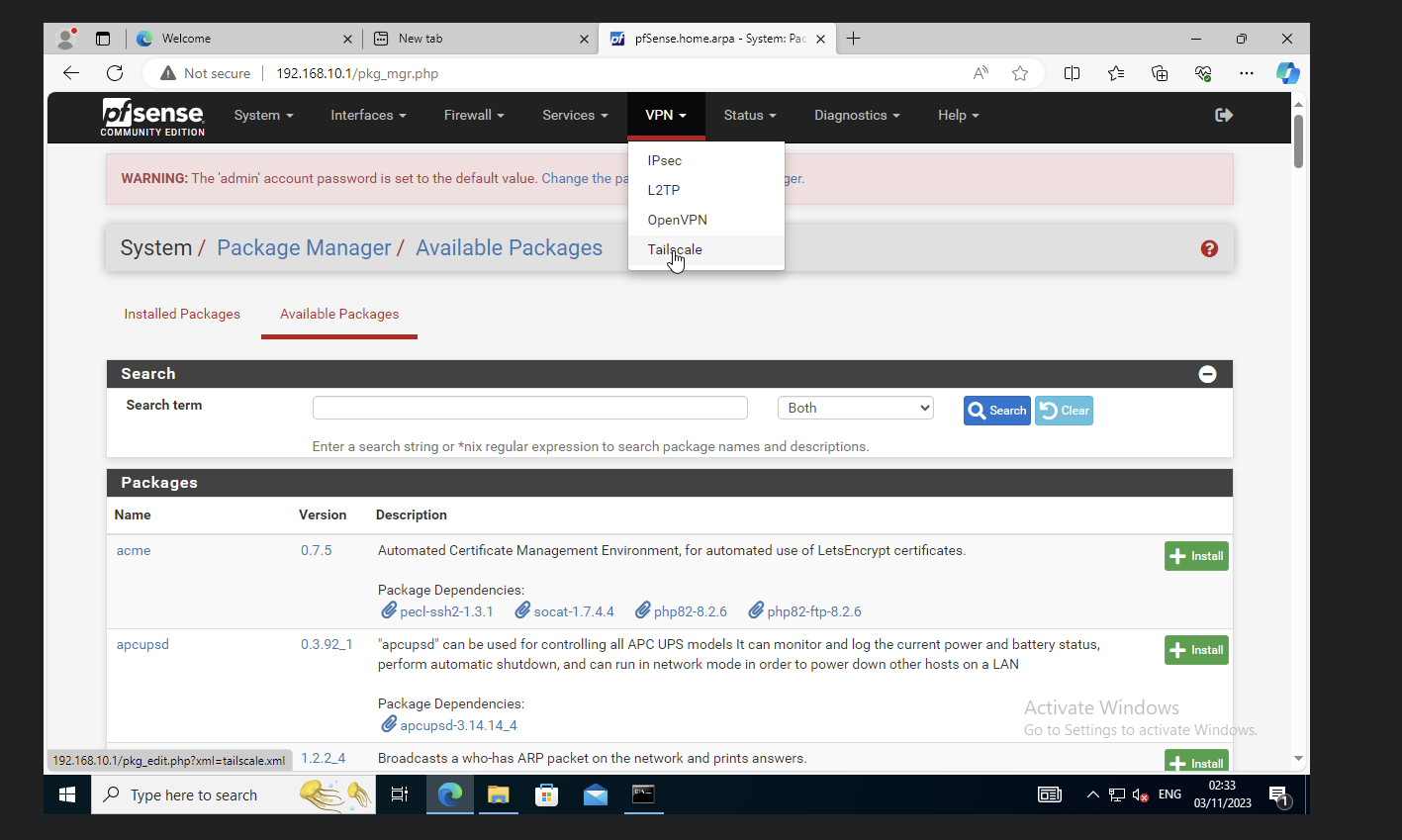Click the blue Search button
Viewport: 1402px width, 840px height.
(997, 411)
